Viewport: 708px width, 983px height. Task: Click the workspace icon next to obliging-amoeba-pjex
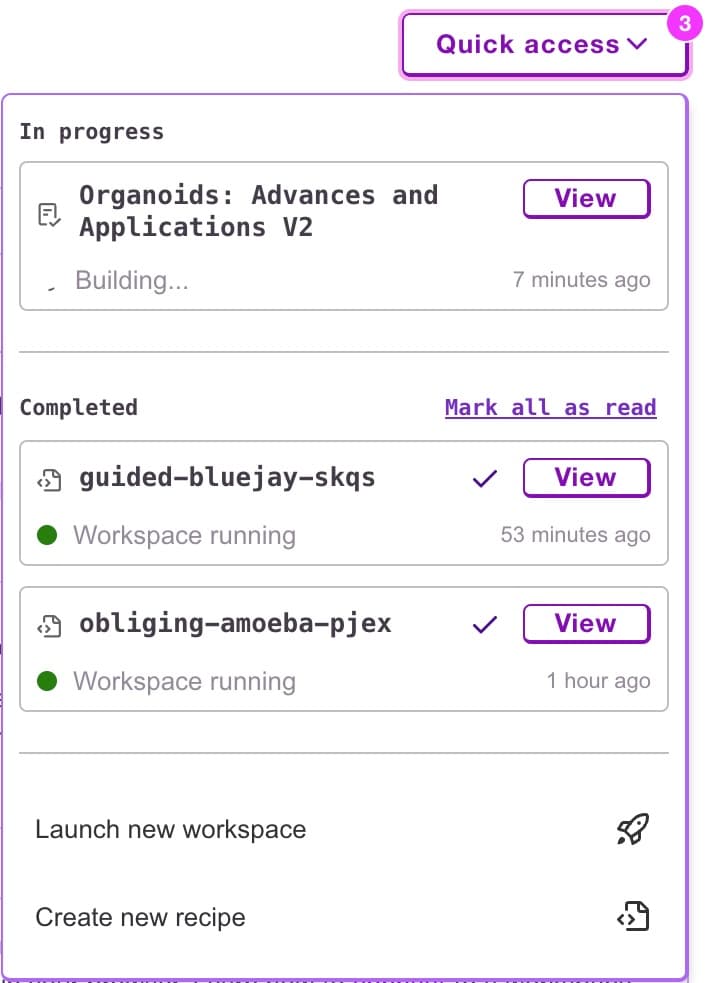tap(49, 626)
